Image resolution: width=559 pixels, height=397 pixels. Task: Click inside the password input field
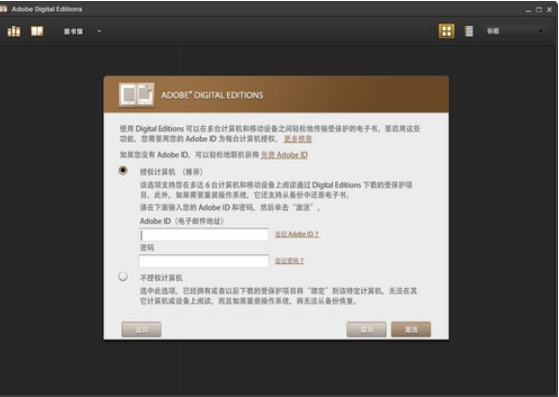pos(204,261)
